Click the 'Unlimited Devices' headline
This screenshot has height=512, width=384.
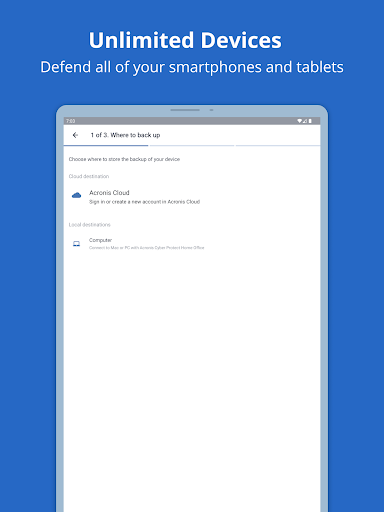pos(185,40)
